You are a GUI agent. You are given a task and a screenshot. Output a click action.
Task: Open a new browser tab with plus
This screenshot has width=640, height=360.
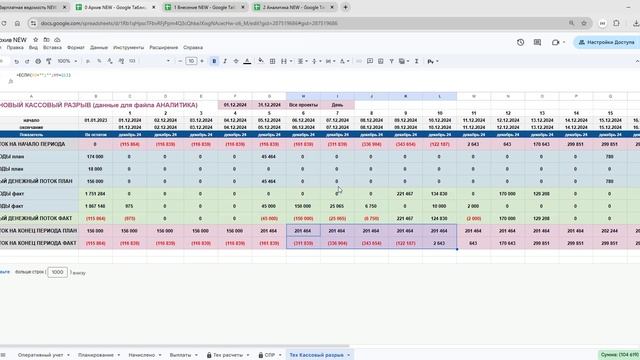[x=345, y=7]
